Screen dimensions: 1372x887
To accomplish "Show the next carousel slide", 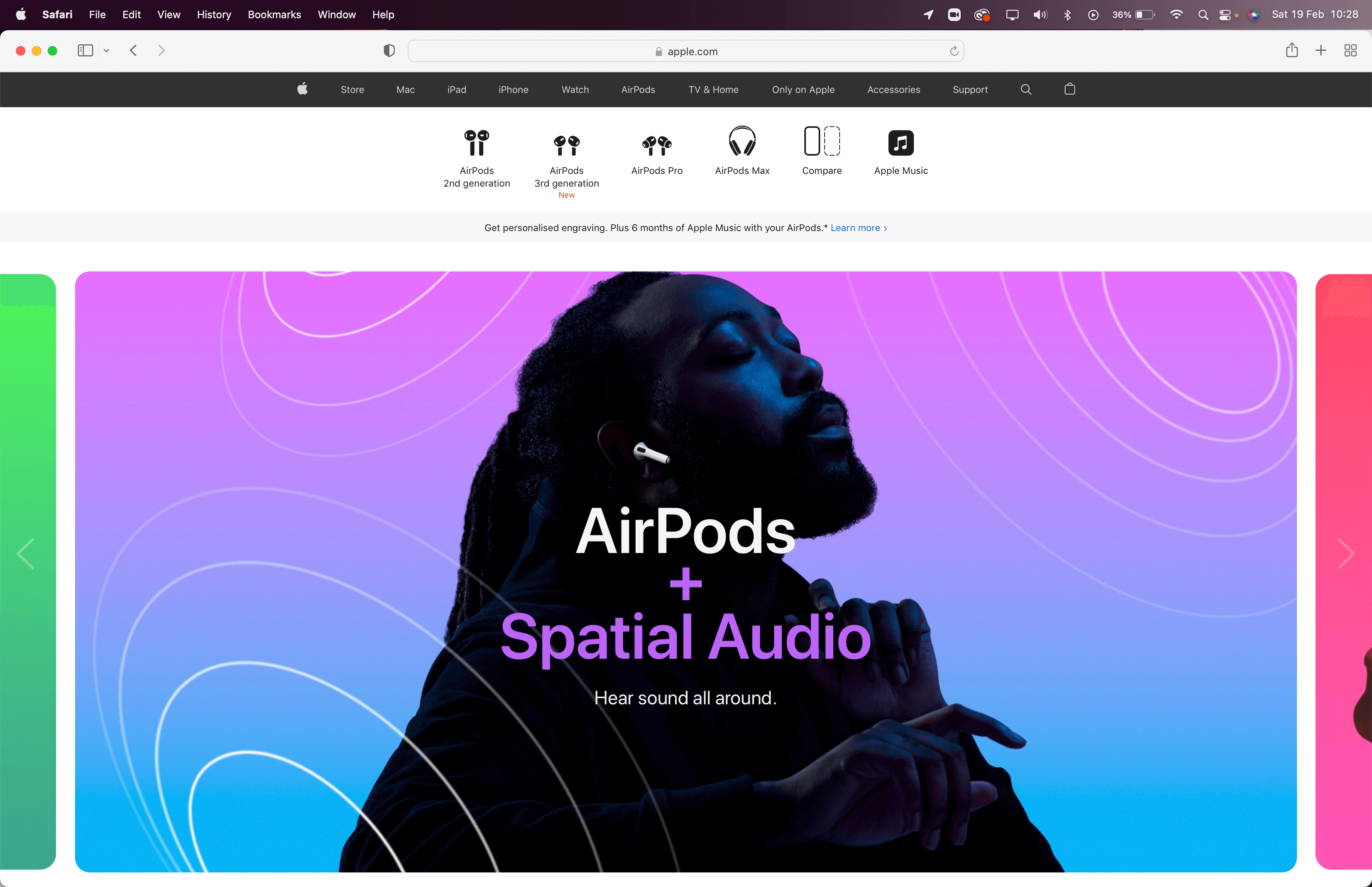I will (x=1345, y=553).
